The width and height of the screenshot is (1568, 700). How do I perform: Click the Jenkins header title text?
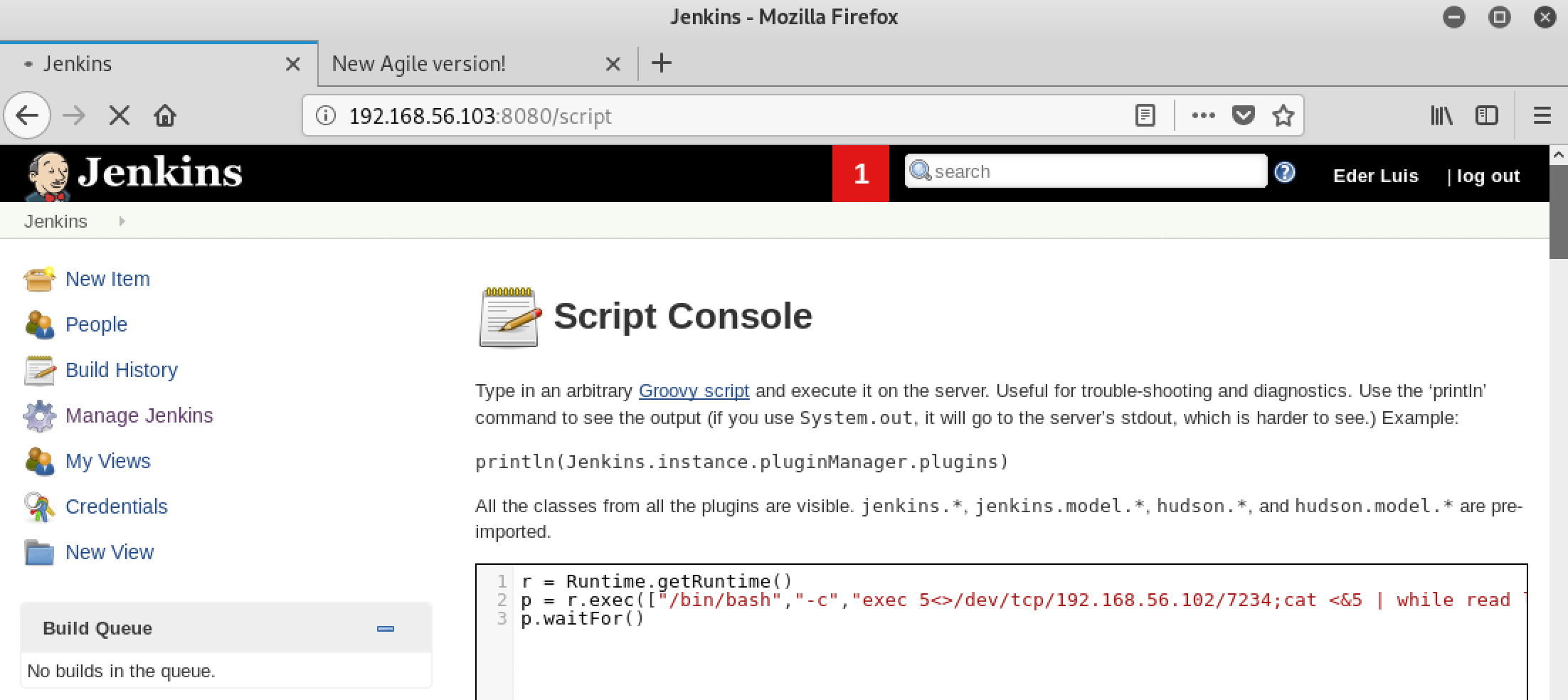pyautogui.click(x=160, y=173)
